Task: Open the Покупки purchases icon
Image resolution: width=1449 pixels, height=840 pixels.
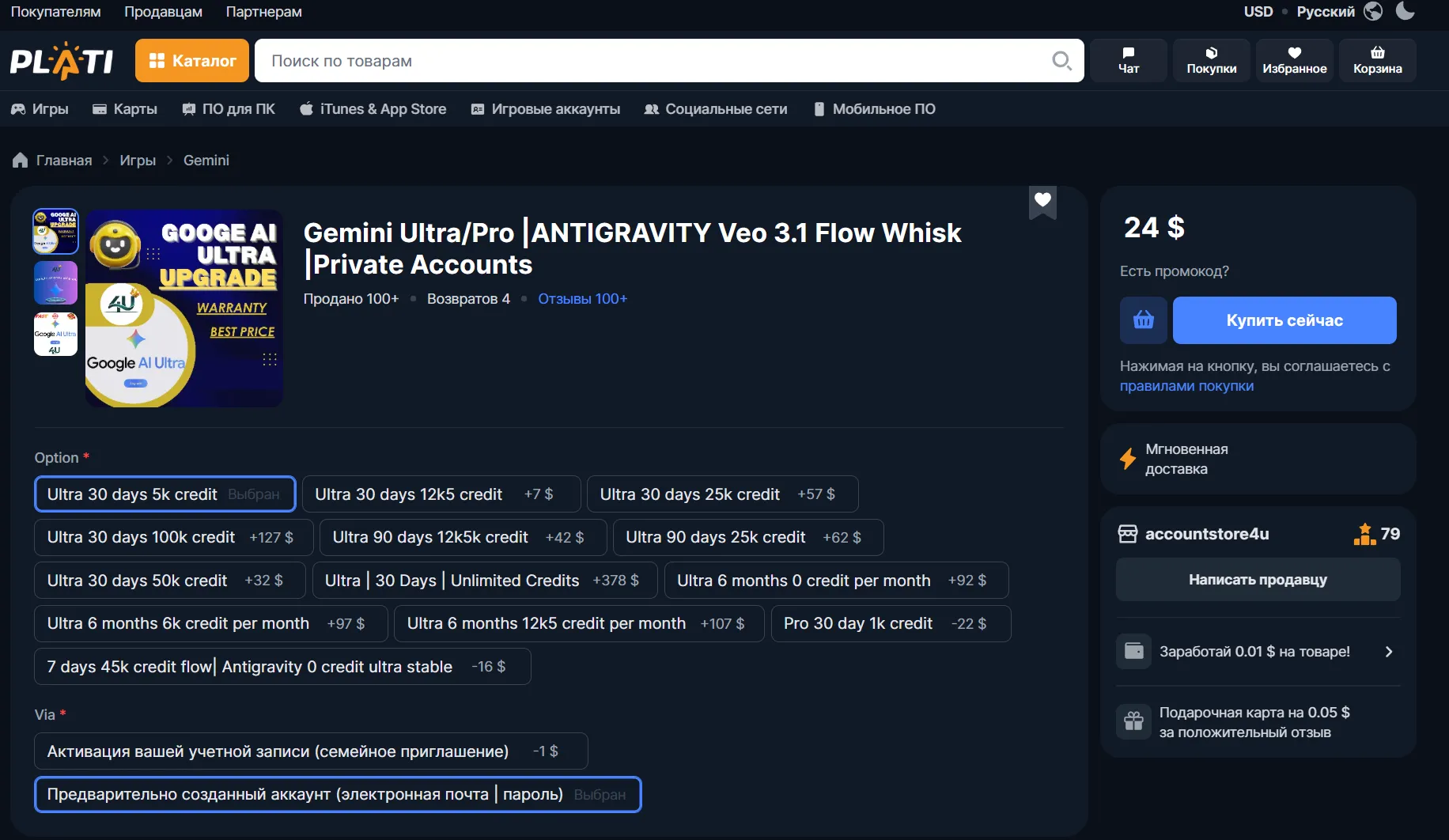Action: [x=1211, y=61]
